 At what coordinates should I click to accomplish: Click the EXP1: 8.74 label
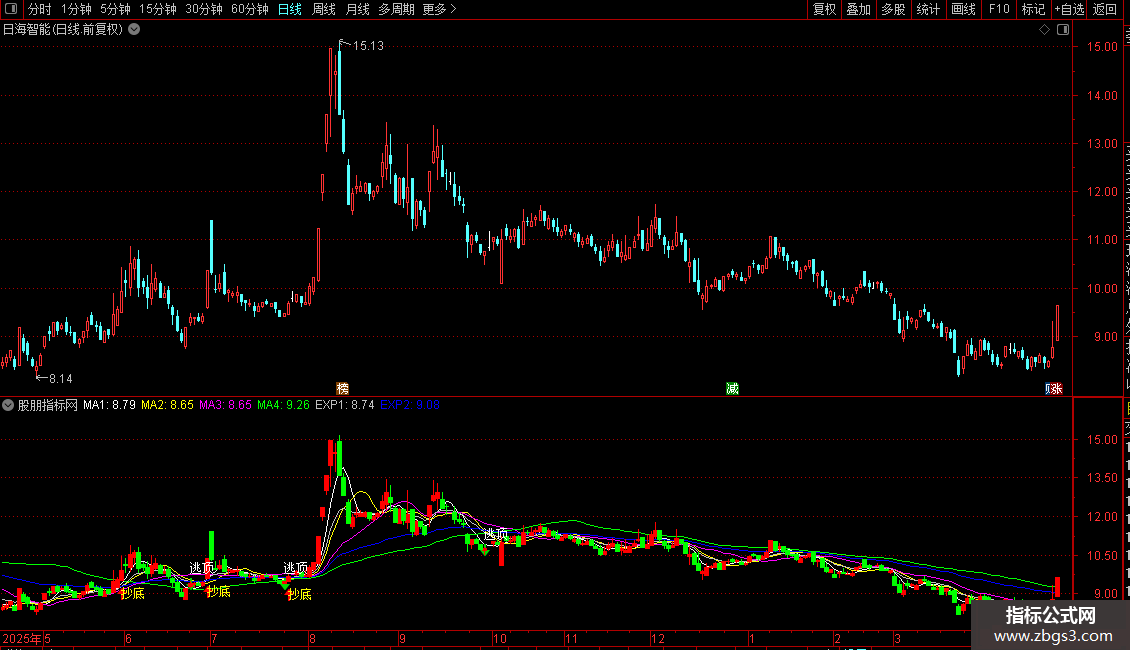[344, 405]
